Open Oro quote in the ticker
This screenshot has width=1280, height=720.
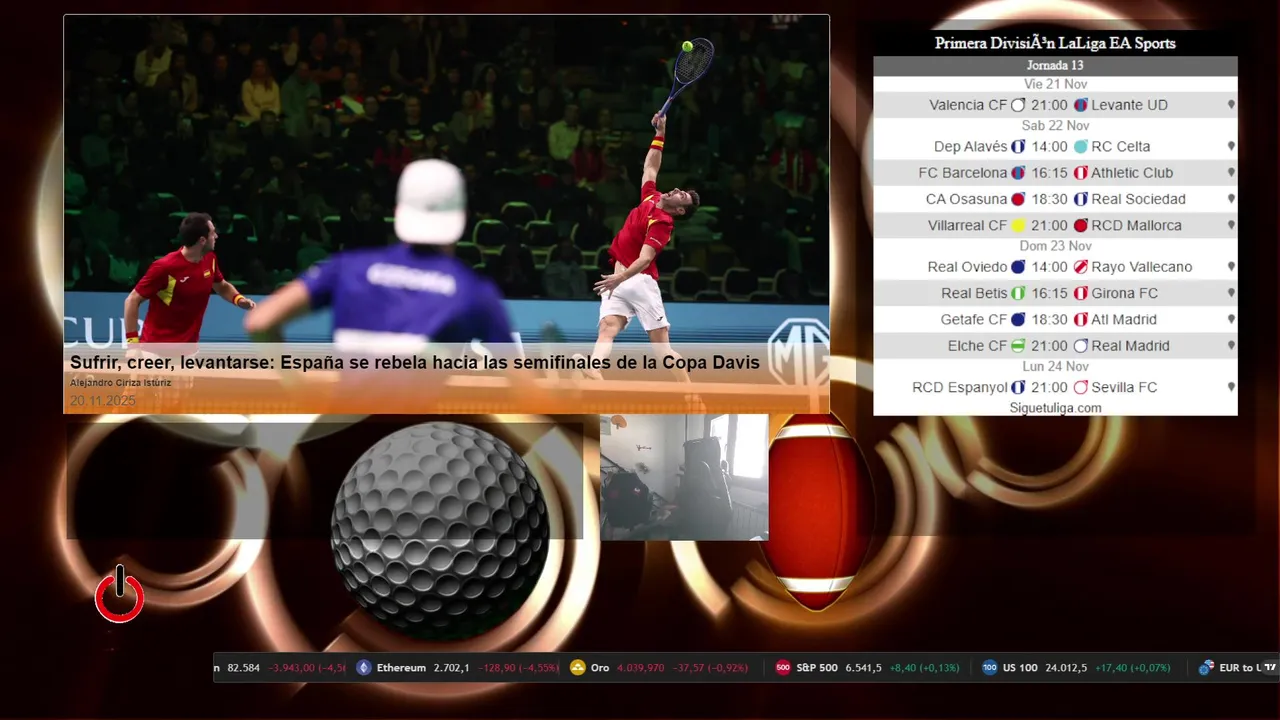tap(658, 668)
